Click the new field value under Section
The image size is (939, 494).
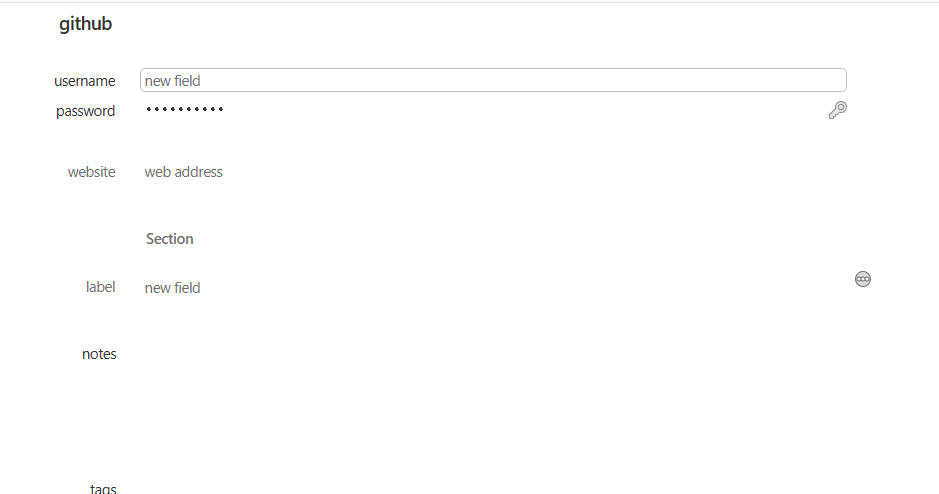(x=173, y=288)
